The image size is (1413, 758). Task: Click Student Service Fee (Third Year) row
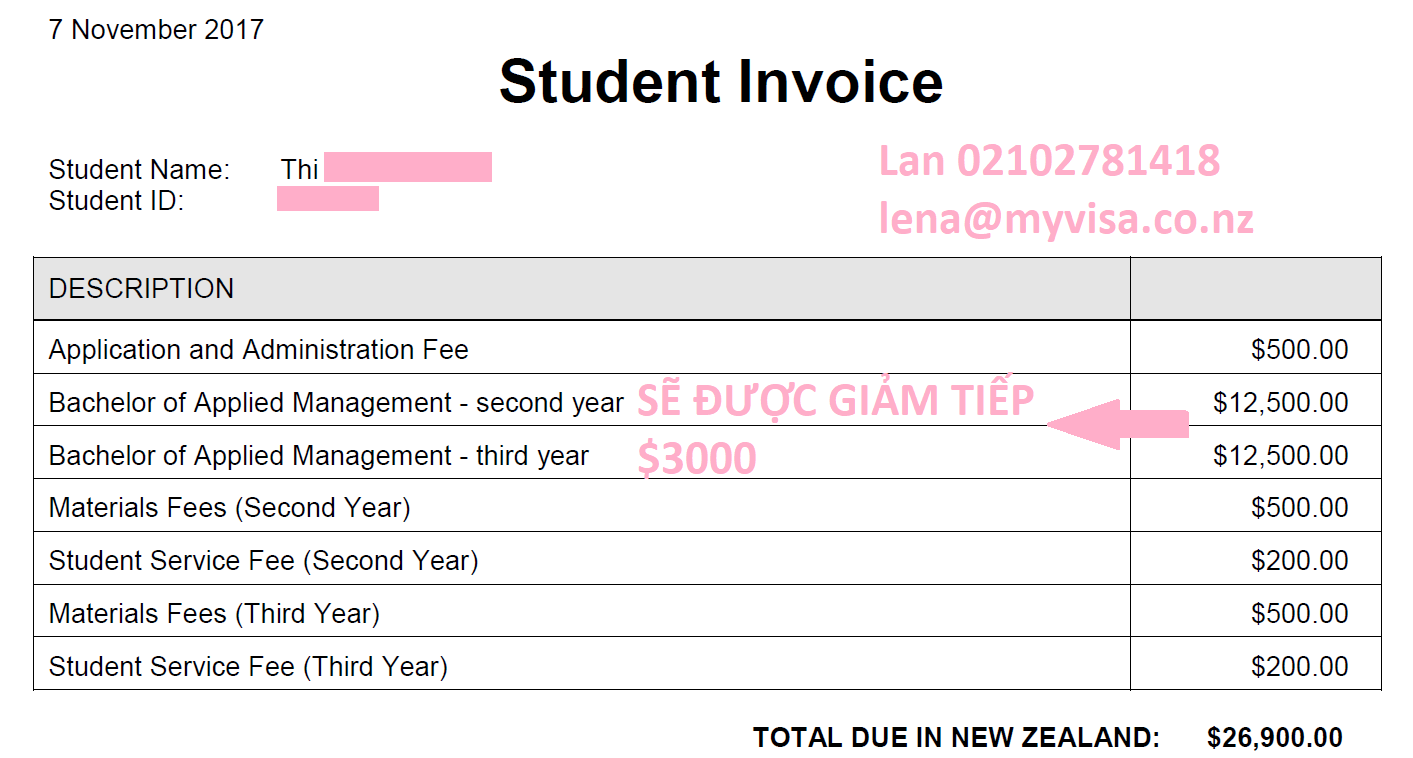(707, 666)
